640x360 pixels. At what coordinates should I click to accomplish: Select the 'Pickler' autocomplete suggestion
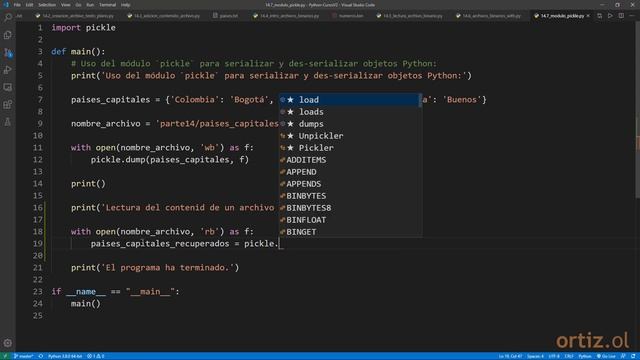pyautogui.click(x=350, y=148)
